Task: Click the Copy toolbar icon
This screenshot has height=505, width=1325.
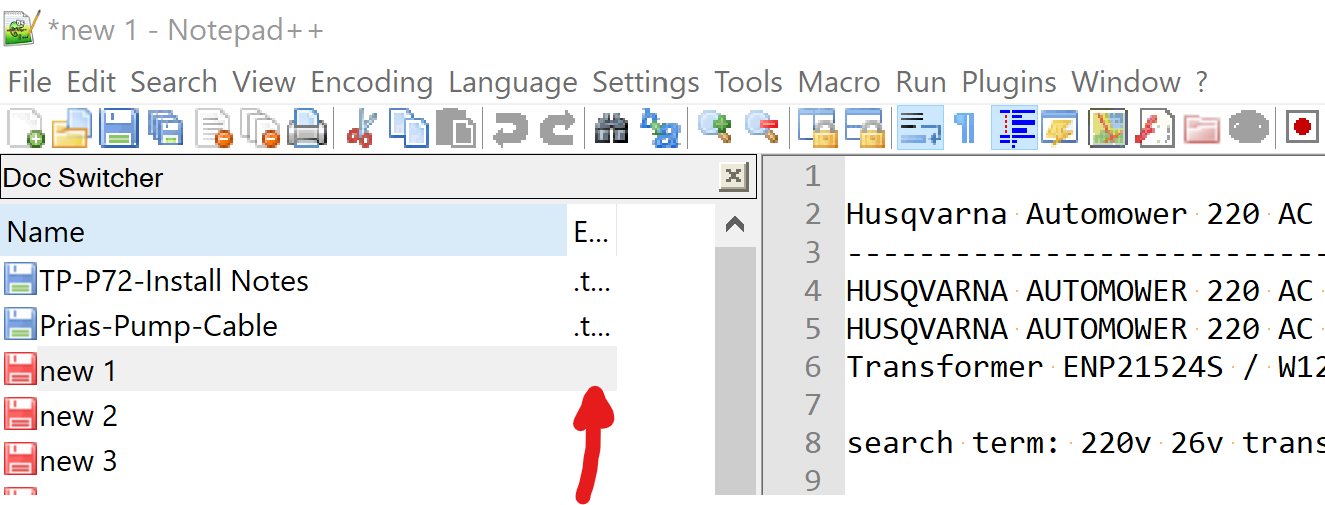Action: point(408,128)
